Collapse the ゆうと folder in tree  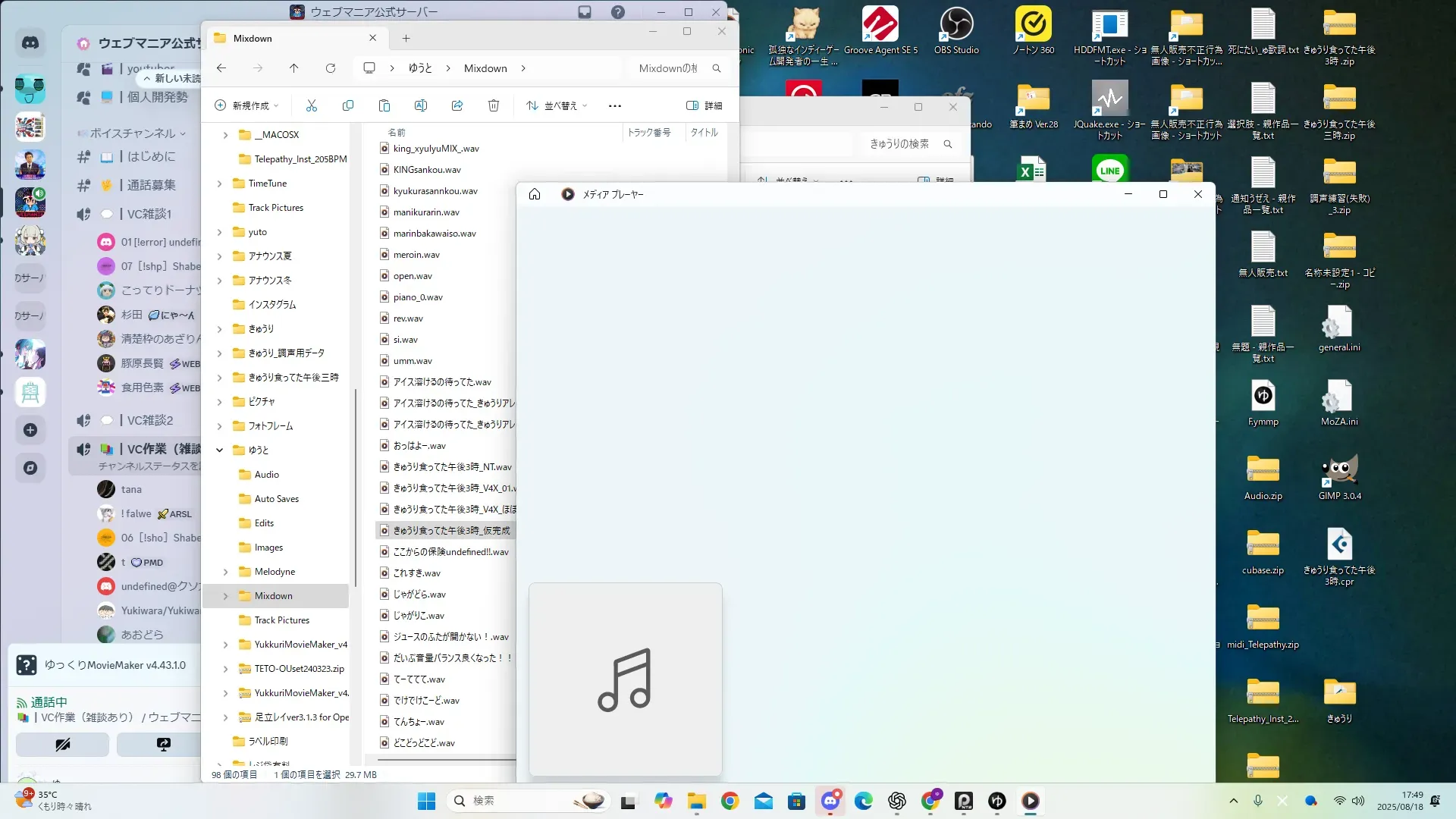point(219,450)
